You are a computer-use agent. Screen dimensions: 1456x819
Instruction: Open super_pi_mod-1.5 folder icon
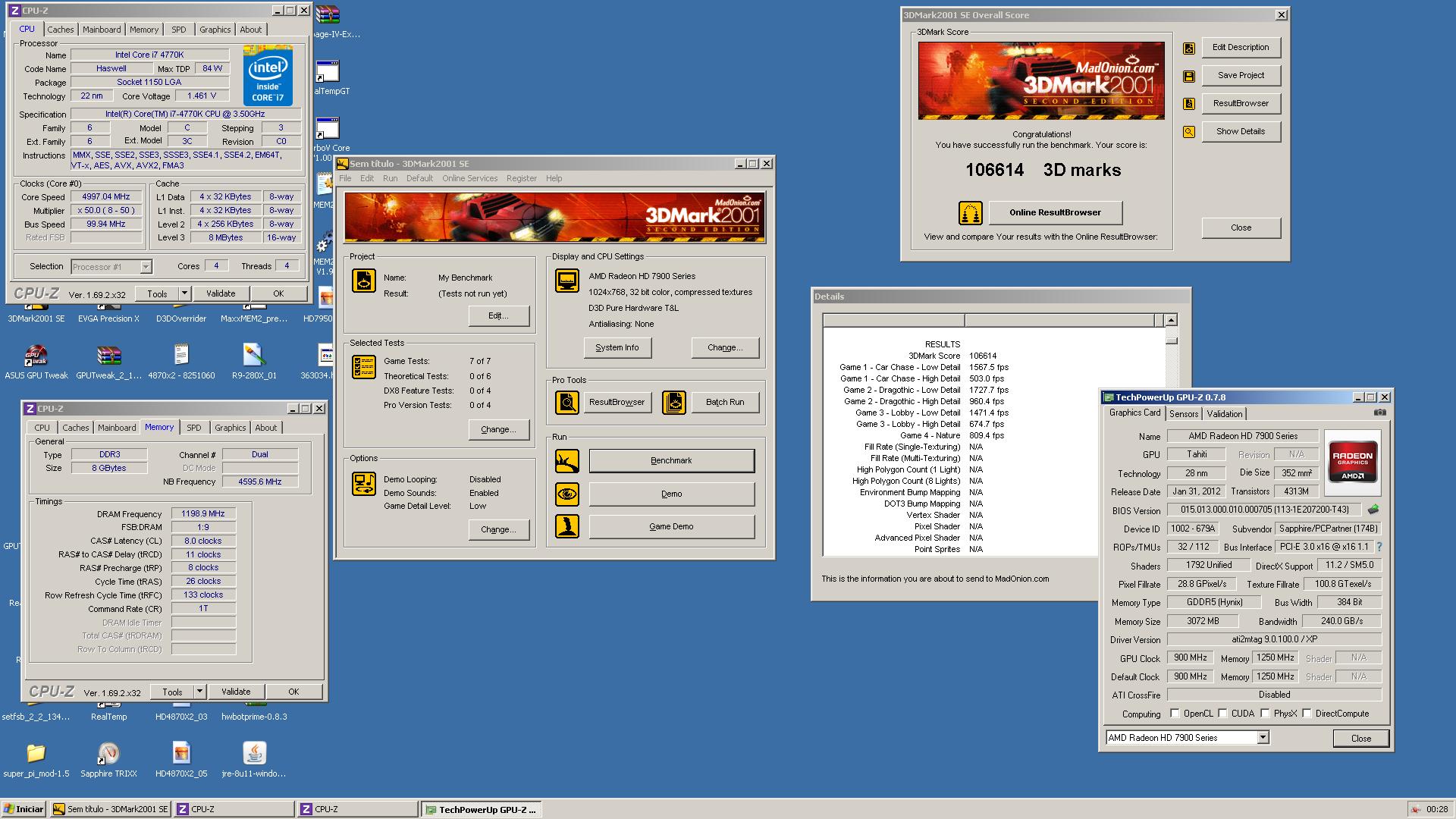[x=36, y=759]
